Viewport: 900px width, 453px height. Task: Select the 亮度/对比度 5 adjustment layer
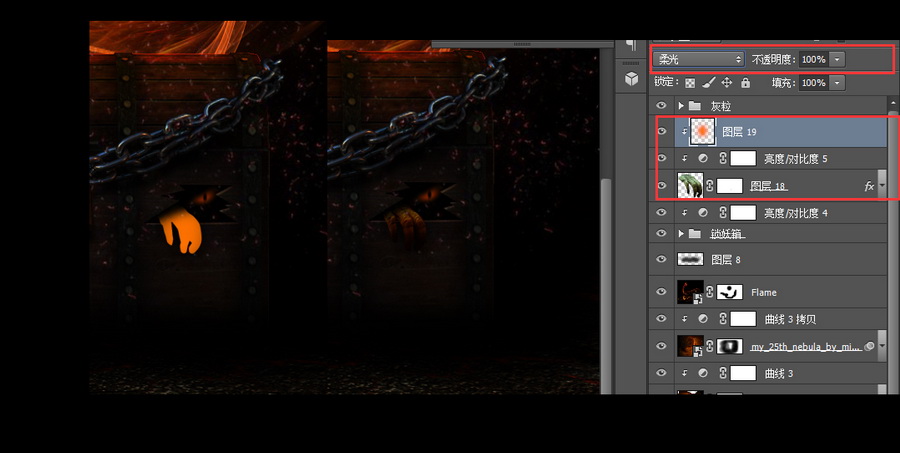pyautogui.click(x=796, y=158)
